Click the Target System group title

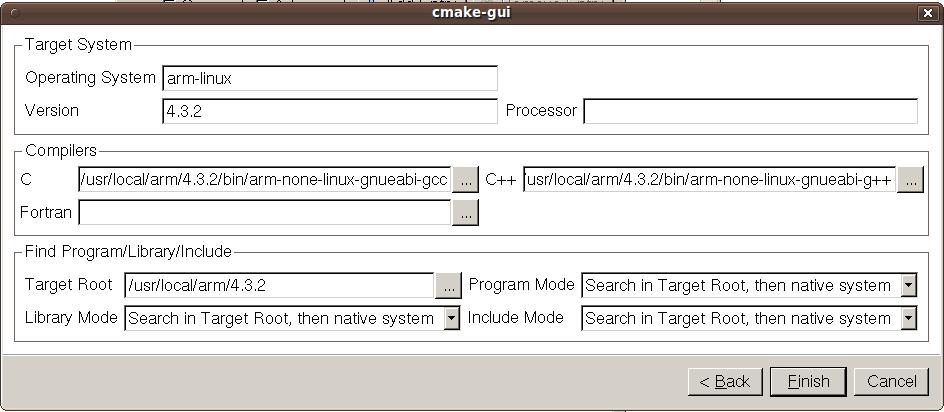point(78,45)
